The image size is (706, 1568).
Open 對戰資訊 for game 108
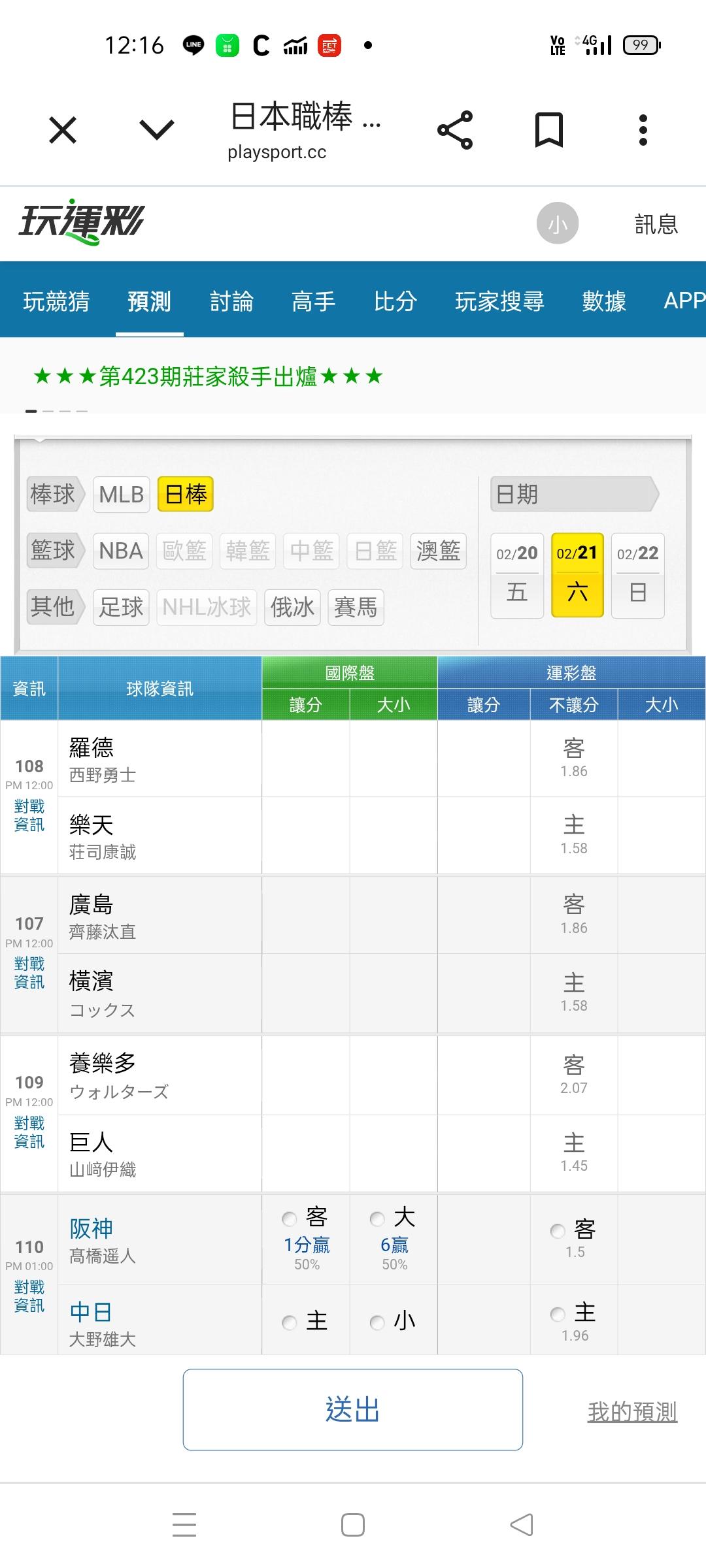(x=29, y=815)
